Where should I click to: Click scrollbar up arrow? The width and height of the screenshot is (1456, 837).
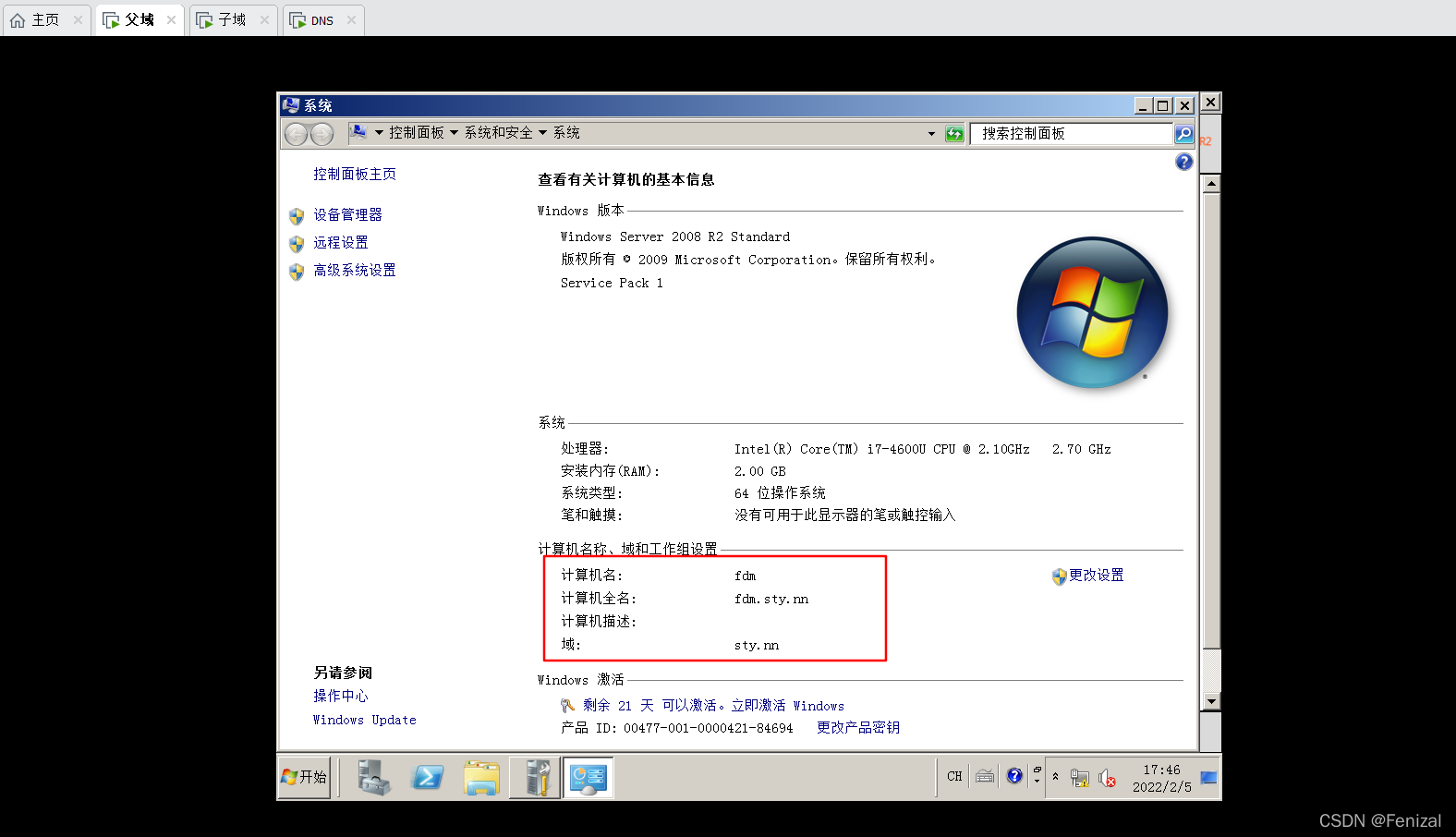click(x=1210, y=183)
